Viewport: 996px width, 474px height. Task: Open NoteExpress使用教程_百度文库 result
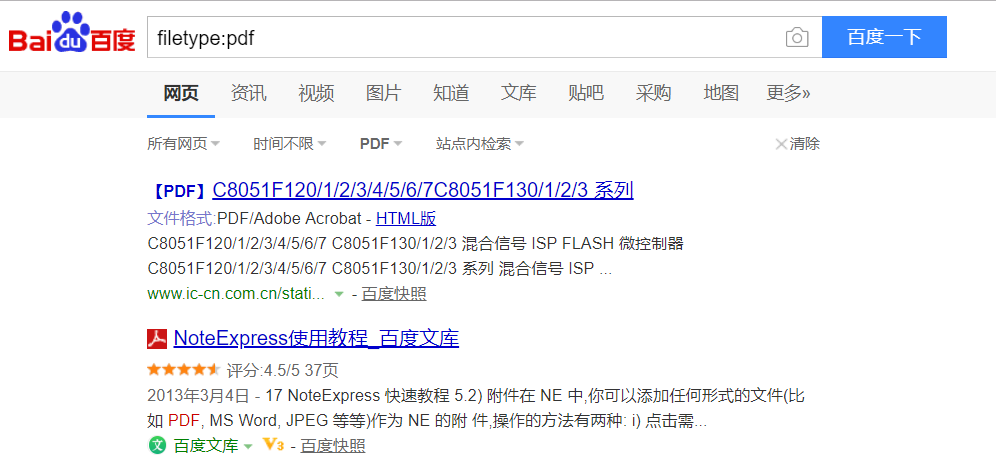tap(316, 339)
